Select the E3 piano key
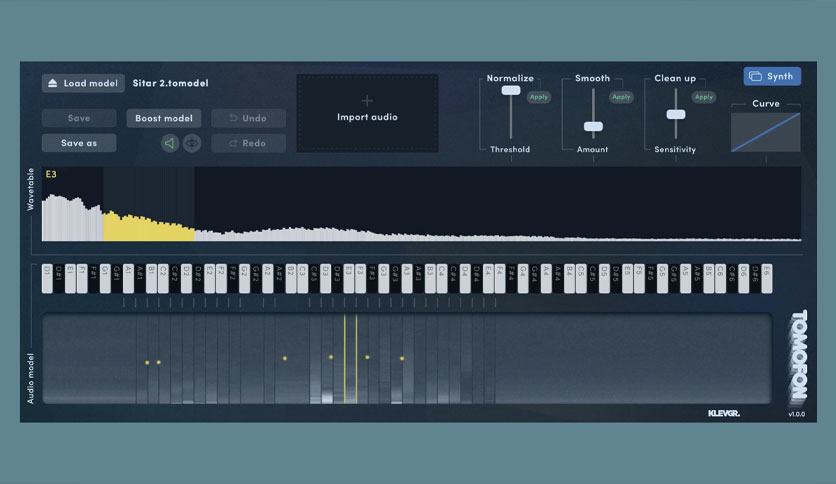This screenshot has width=836, height=484. [349, 278]
